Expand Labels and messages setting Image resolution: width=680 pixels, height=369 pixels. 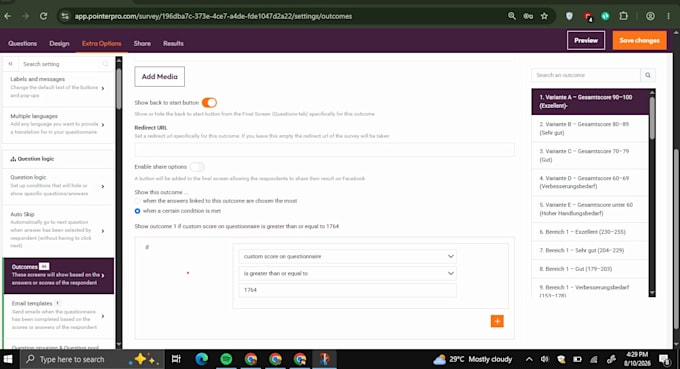click(x=58, y=87)
